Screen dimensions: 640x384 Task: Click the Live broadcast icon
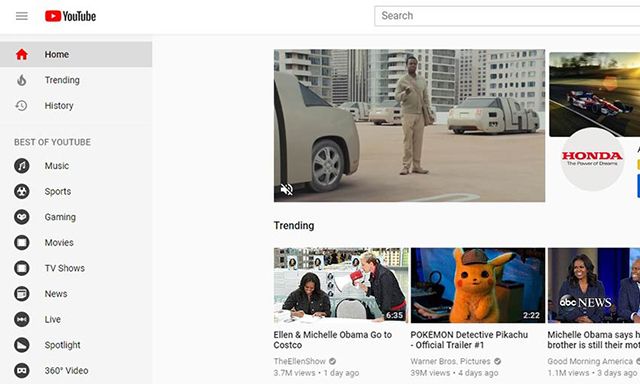coord(22,319)
